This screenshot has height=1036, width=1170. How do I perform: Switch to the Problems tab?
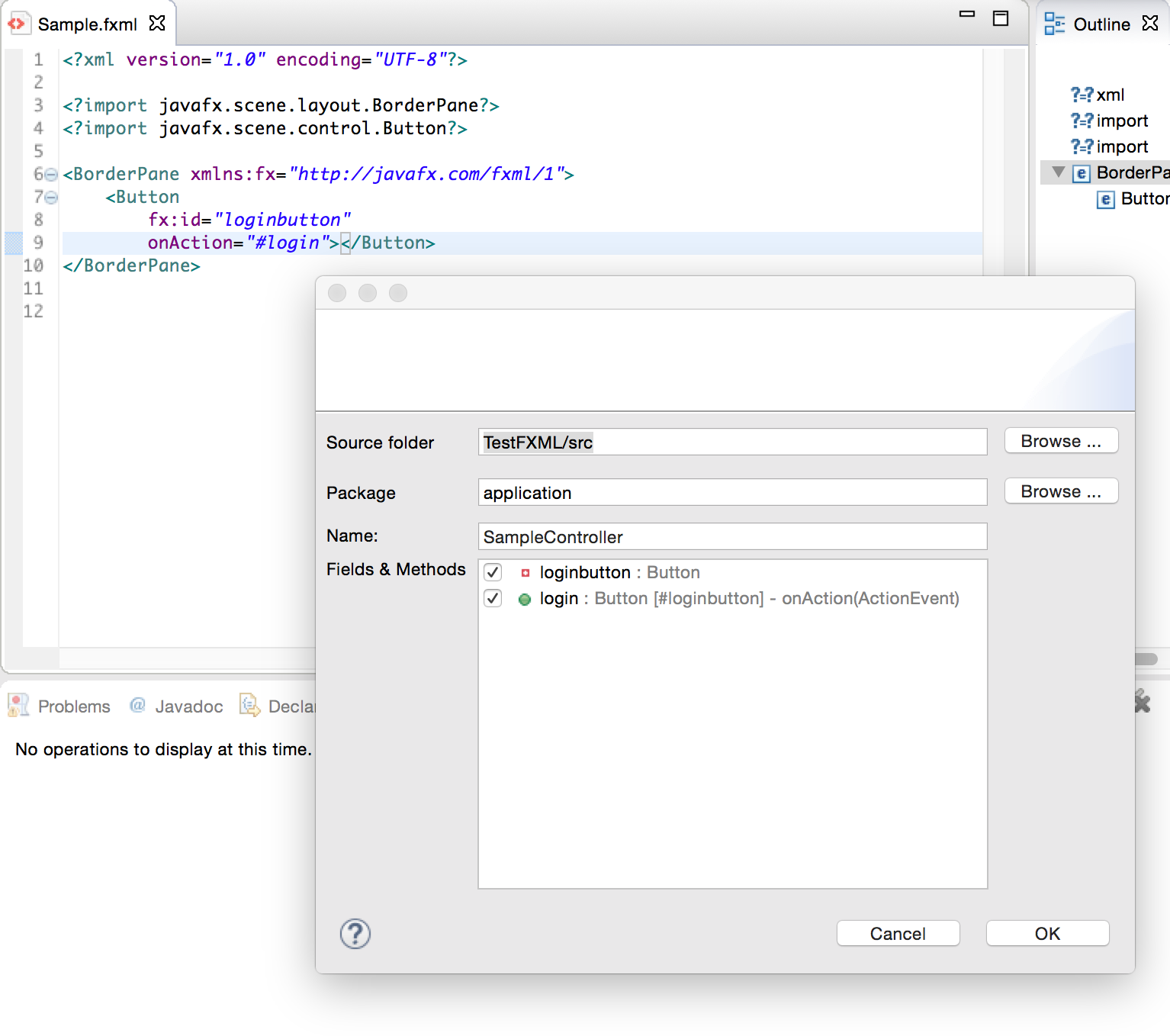[x=73, y=706]
